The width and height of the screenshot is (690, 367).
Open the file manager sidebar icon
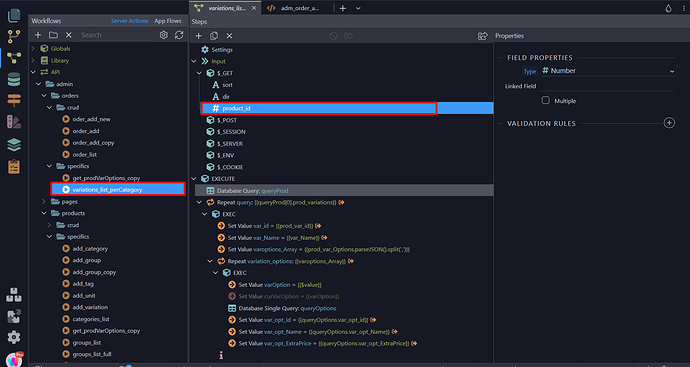click(14, 15)
